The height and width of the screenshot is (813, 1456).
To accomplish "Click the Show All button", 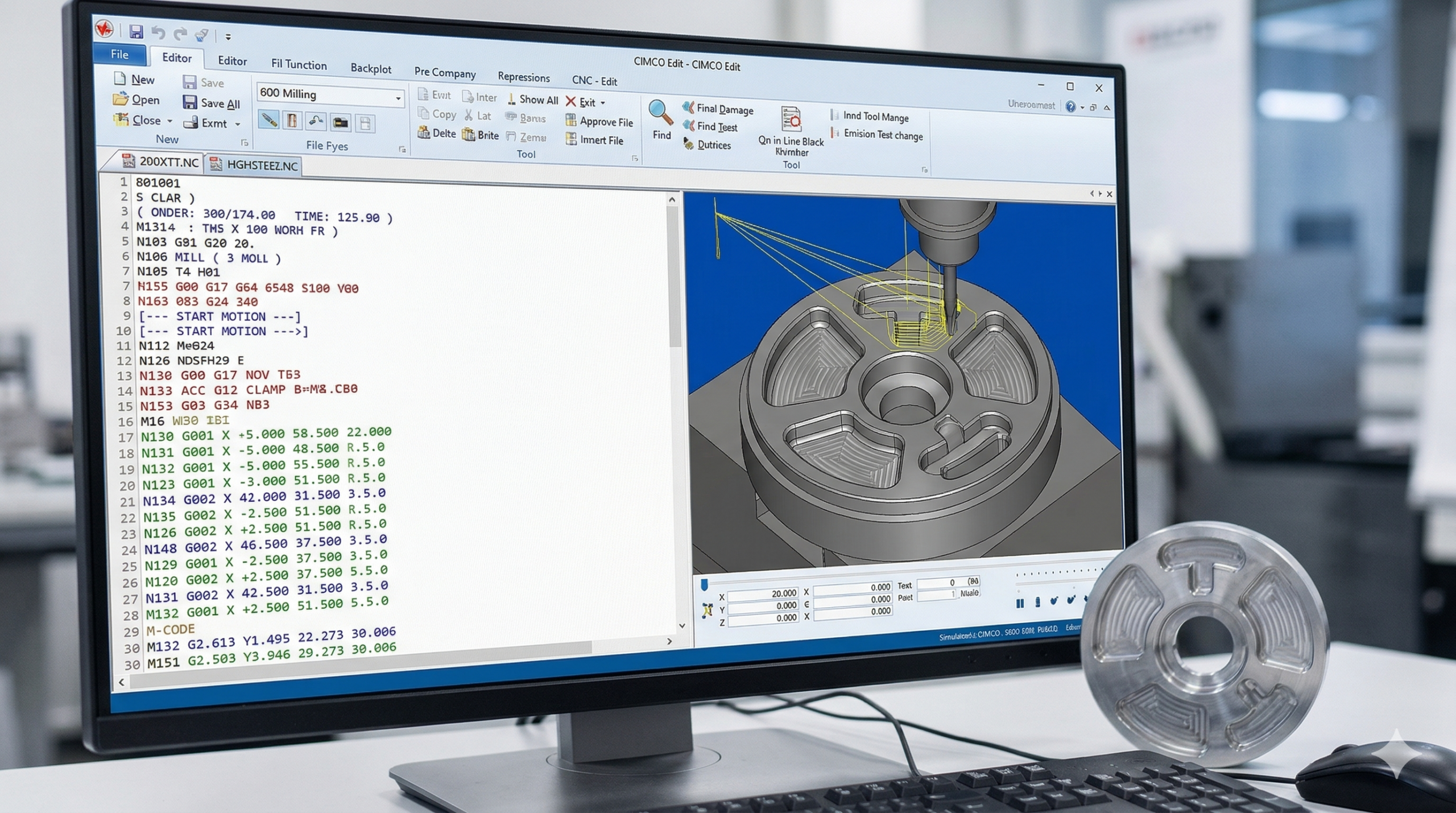I will pos(532,100).
